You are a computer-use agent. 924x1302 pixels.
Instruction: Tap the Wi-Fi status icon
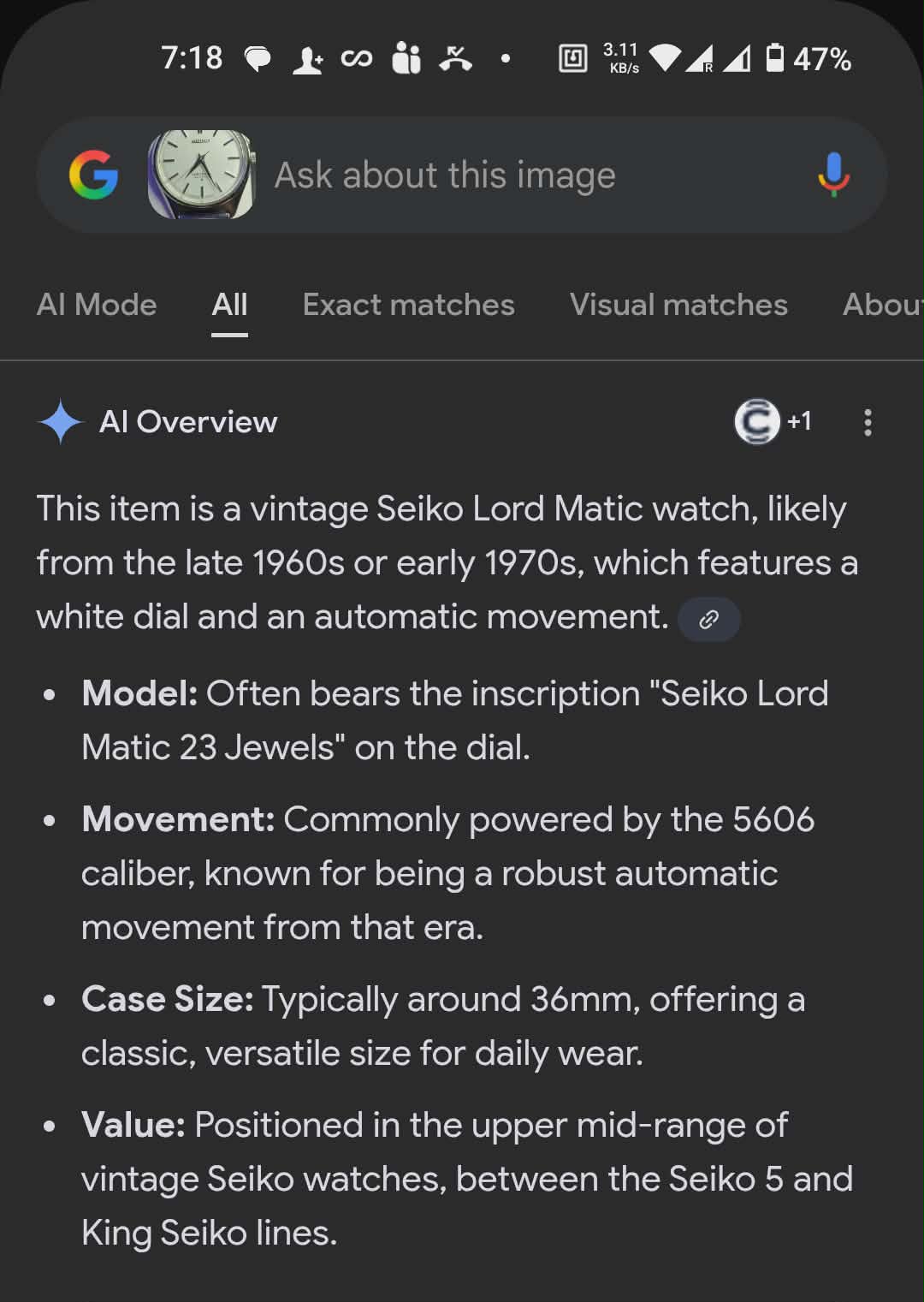pyautogui.click(x=665, y=58)
